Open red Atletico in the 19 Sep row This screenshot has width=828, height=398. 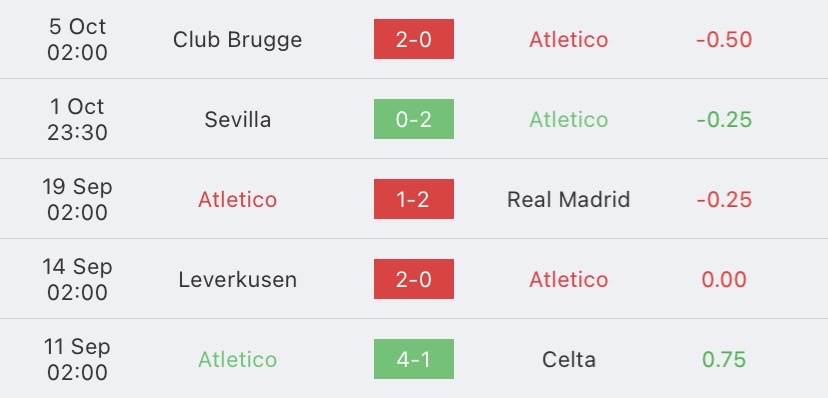238,200
